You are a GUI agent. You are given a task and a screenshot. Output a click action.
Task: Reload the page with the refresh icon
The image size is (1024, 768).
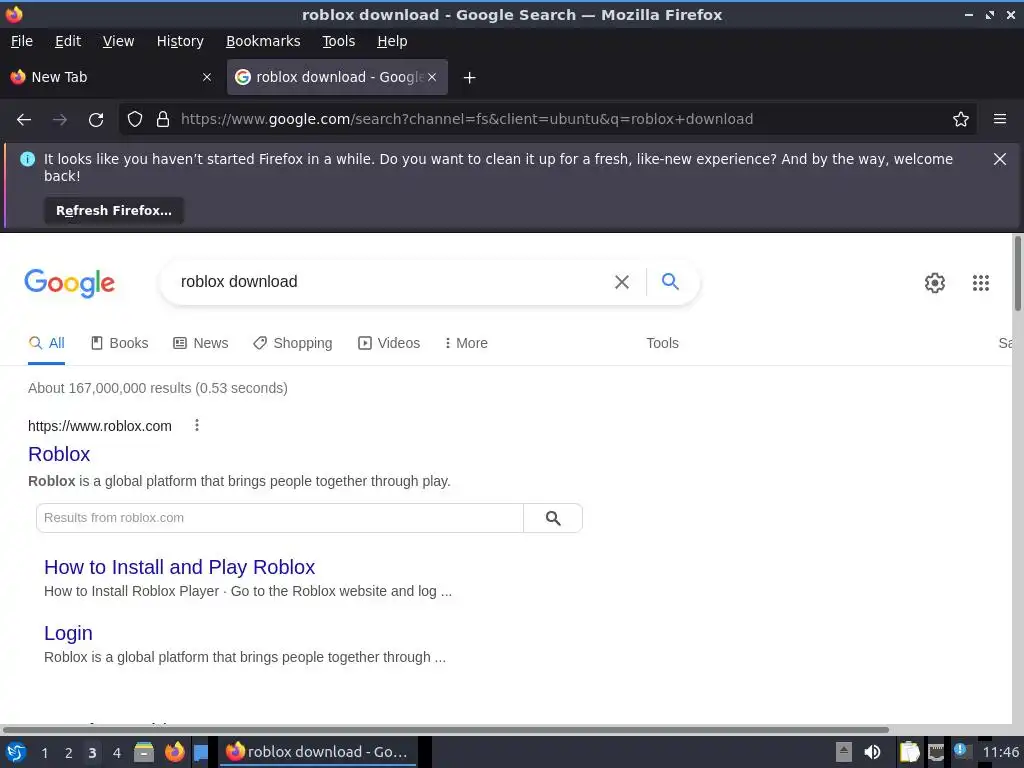tap(96, 120)
